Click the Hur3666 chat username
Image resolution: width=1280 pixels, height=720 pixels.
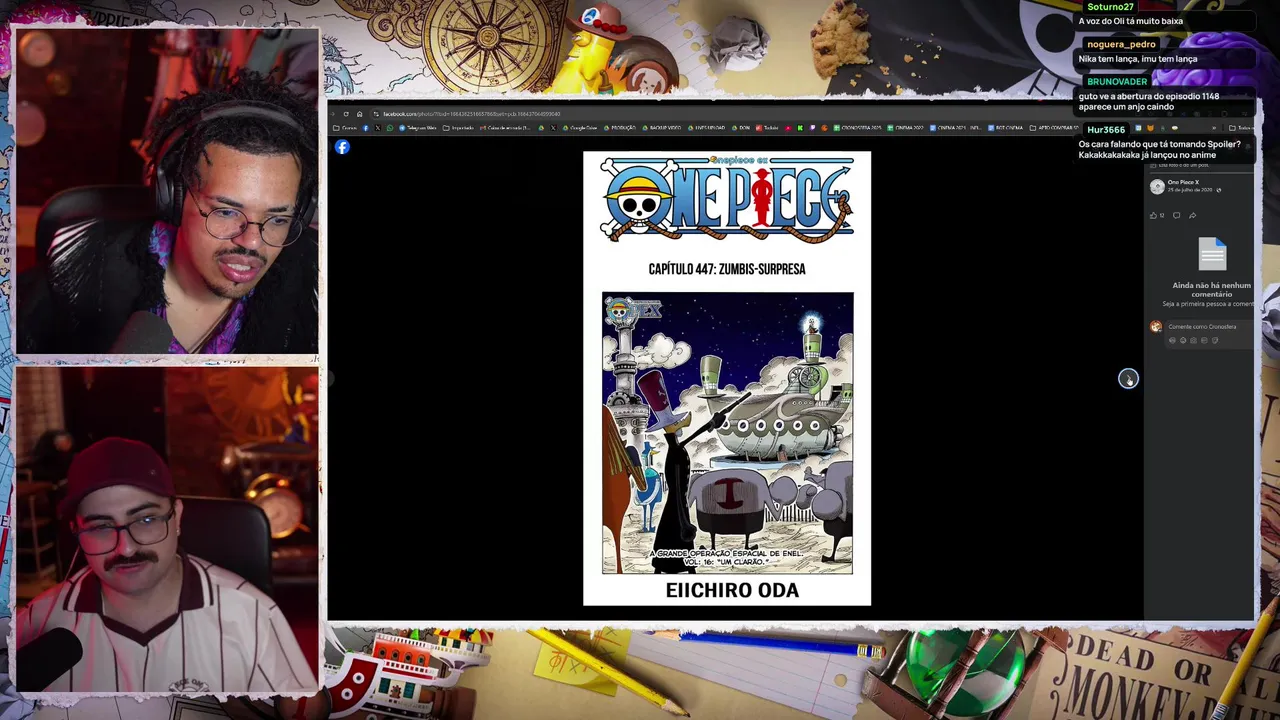[1106, 130]
